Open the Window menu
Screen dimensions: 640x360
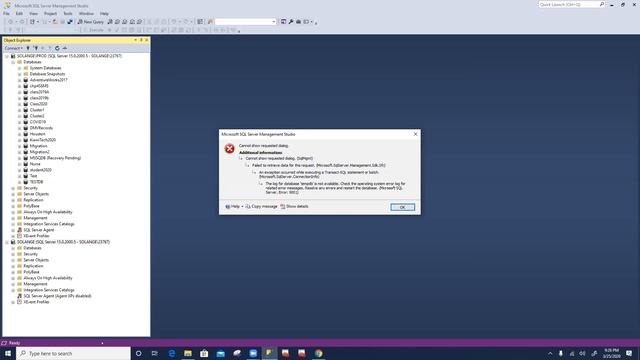[x=86, y=13]
